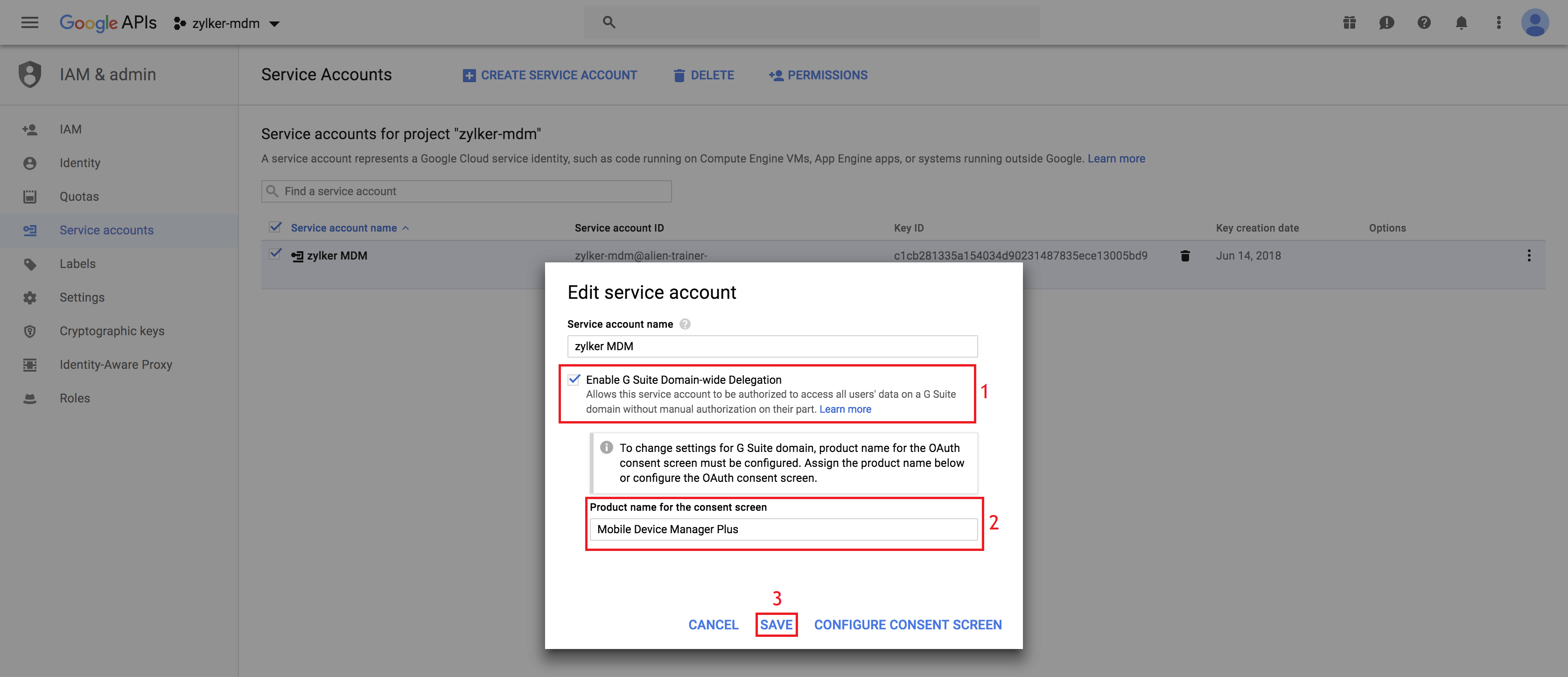
Task: Click the gift icon in top bar
Action: (x=1350, y=23)
